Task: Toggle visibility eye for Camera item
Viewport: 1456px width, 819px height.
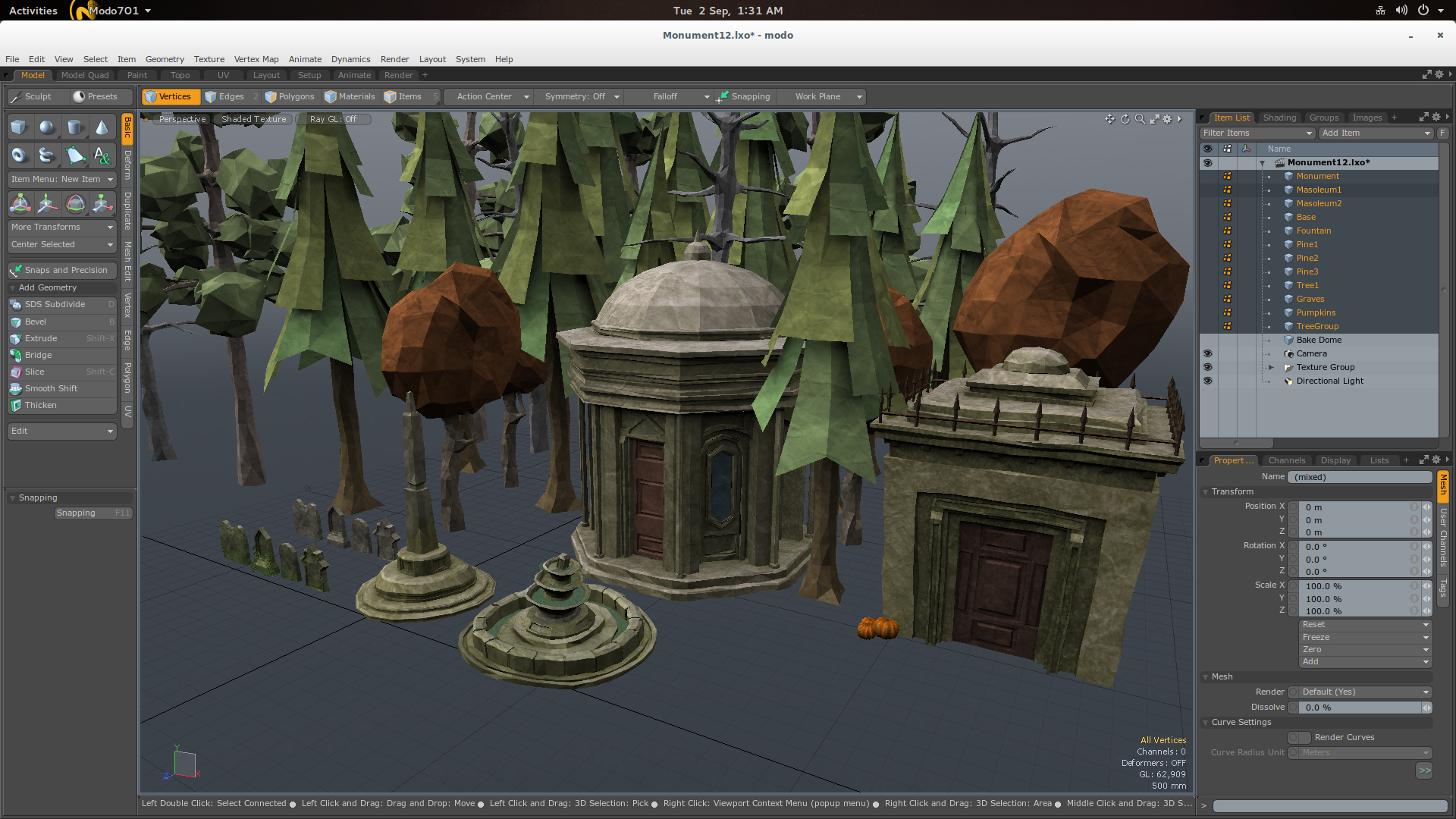Action: click(1207, 353)
